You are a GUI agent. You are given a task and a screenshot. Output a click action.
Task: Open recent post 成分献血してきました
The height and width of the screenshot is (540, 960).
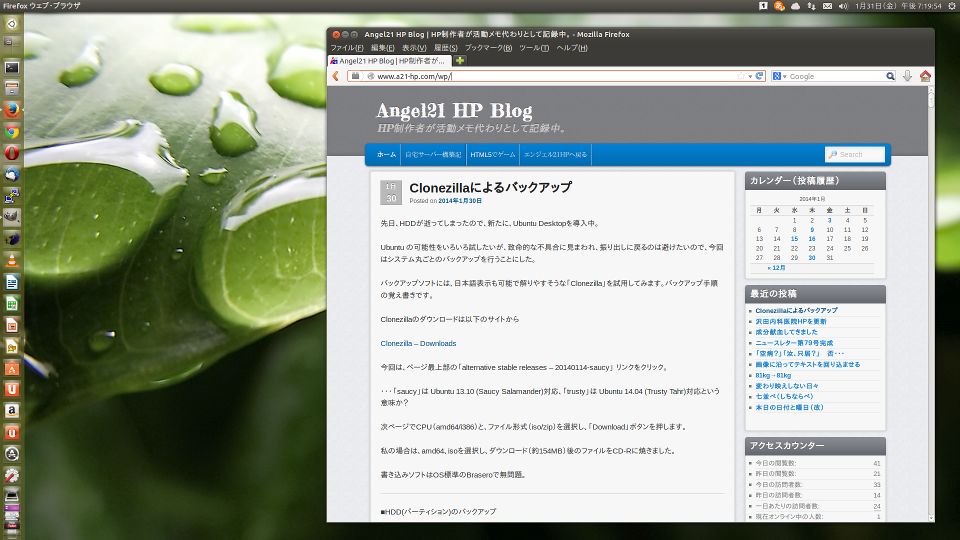click(786, 332)
